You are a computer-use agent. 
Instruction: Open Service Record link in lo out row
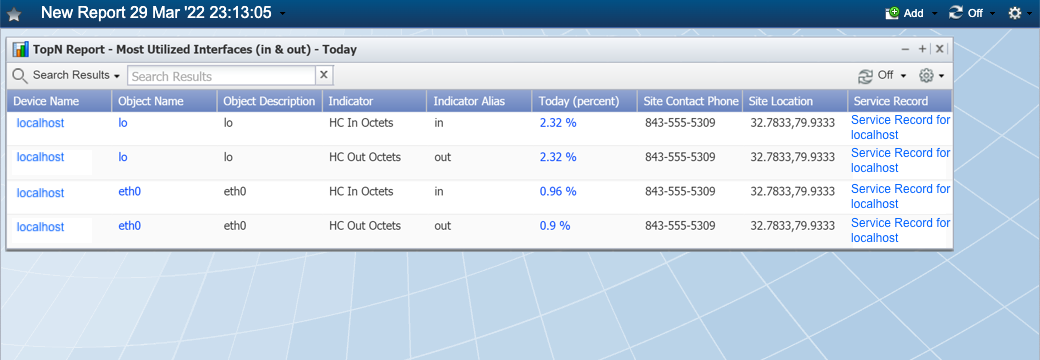point(901,160)
